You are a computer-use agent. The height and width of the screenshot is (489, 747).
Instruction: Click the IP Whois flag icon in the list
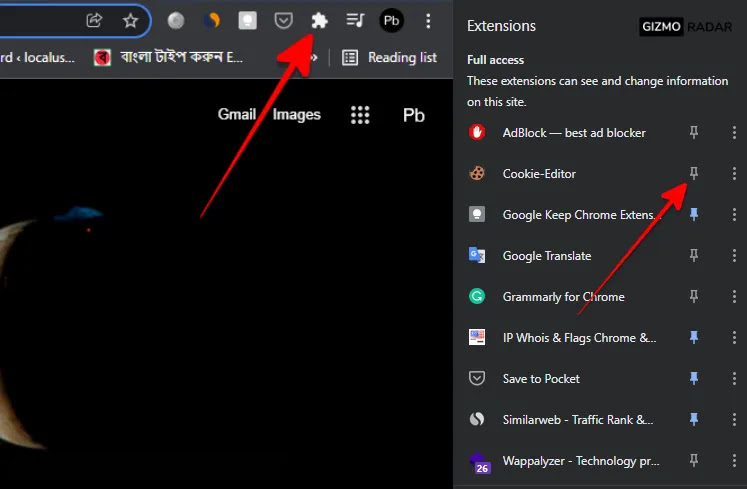click(477, 337)
